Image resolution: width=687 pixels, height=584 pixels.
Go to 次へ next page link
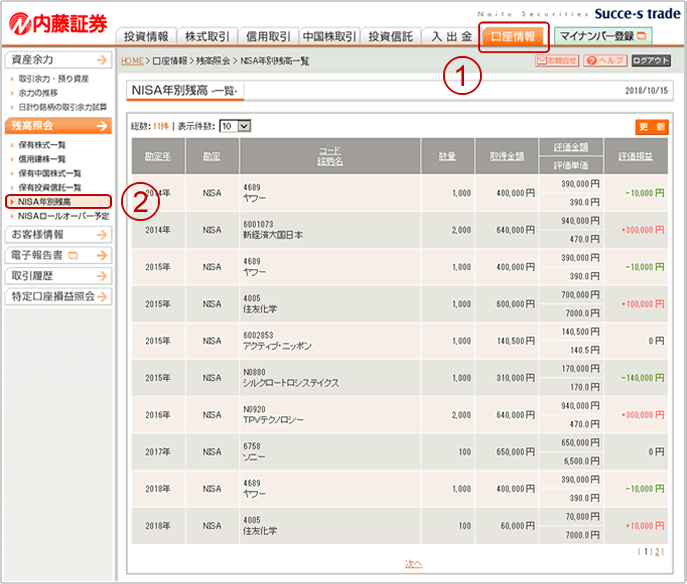pos(413,564)
